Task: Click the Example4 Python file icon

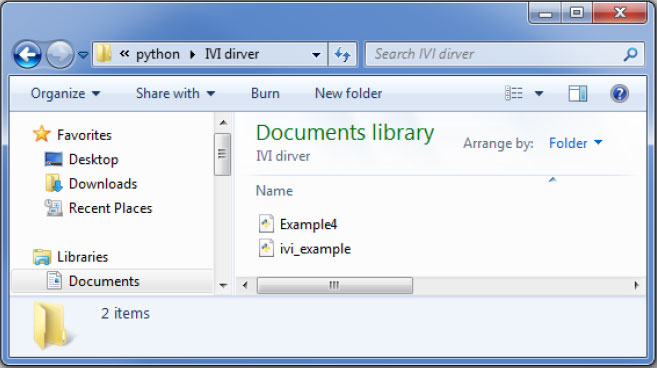Action: 266,224
